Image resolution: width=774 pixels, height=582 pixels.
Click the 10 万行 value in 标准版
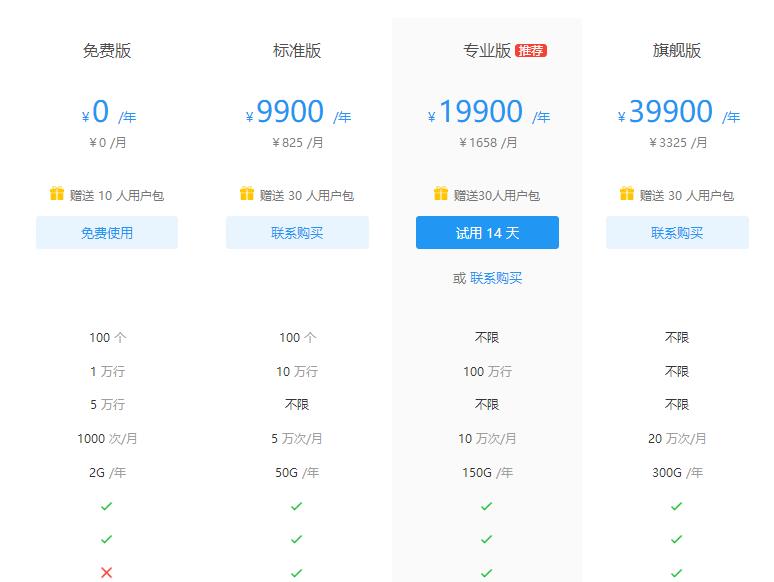coord(297,371)
